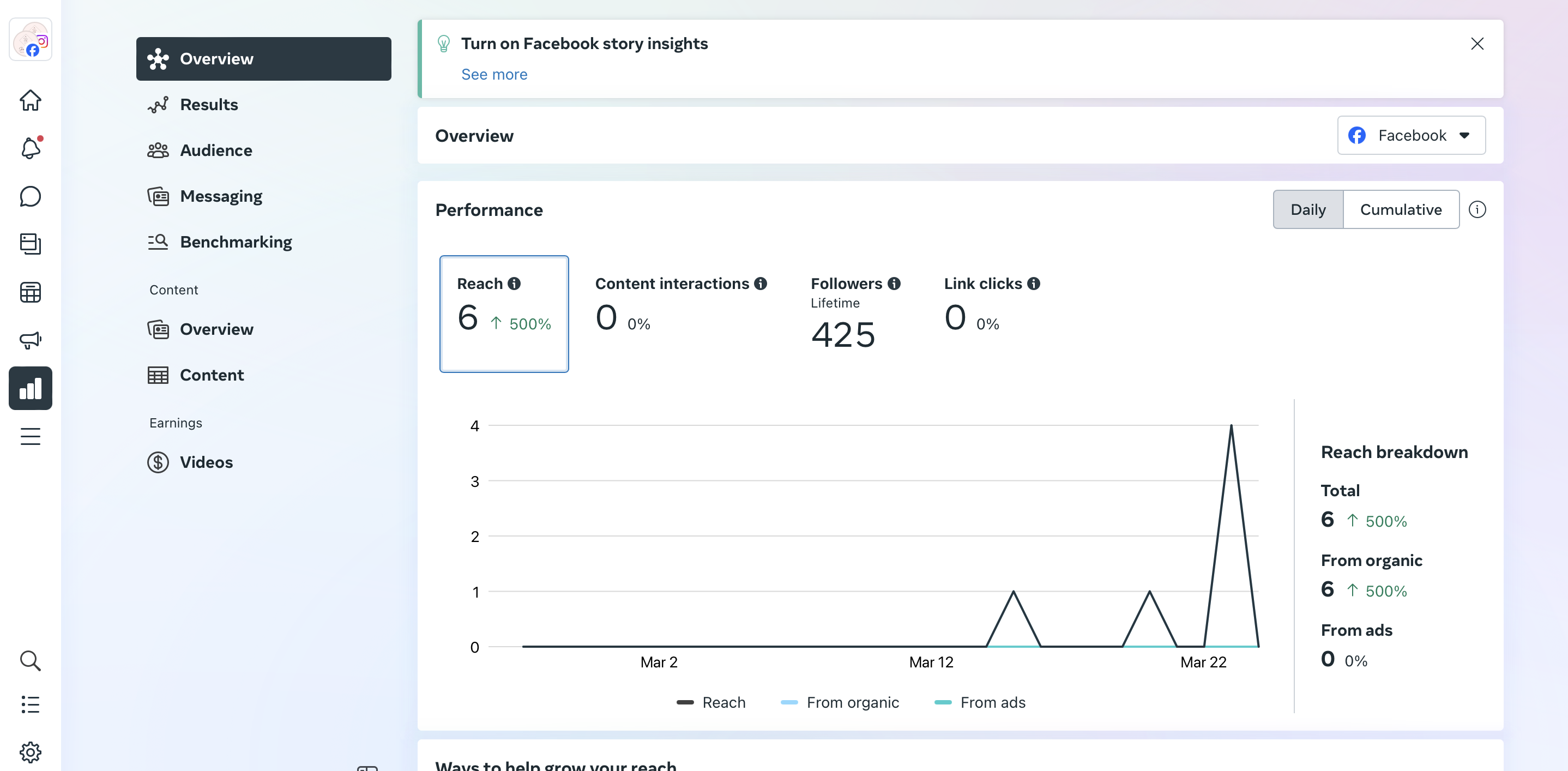The width and height of the screenshot is (1568, 771).
Task: Select the Reach metric card
Action: [x=504, y=314]
